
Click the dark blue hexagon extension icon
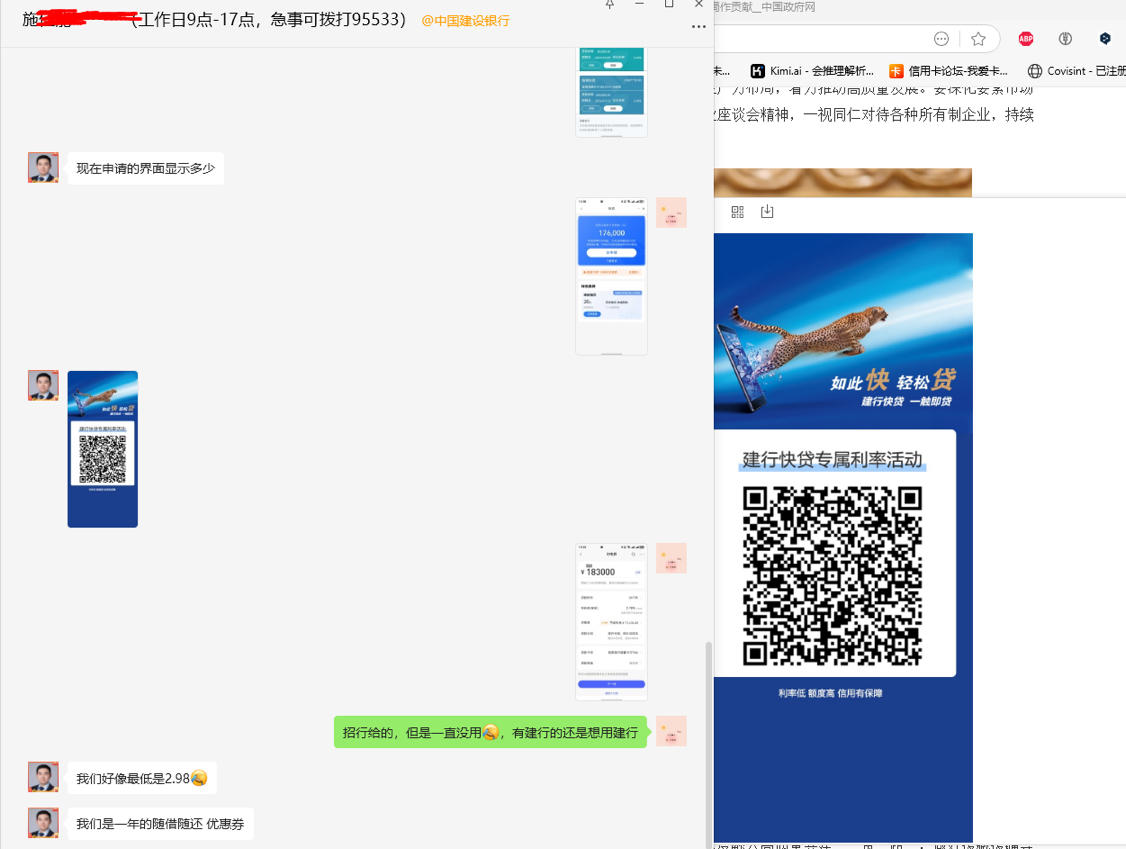pos(1105,39)
